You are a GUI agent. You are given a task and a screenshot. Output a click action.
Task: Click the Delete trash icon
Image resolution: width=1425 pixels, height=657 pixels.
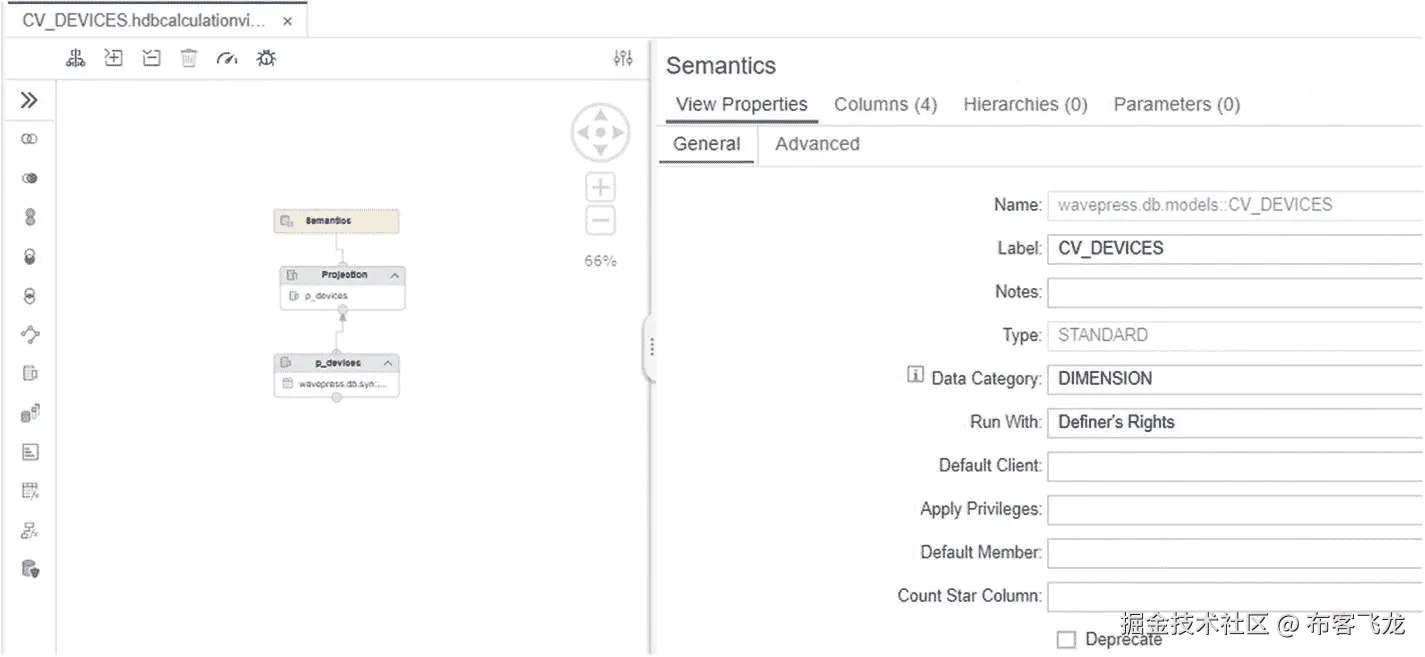point(189,59)
